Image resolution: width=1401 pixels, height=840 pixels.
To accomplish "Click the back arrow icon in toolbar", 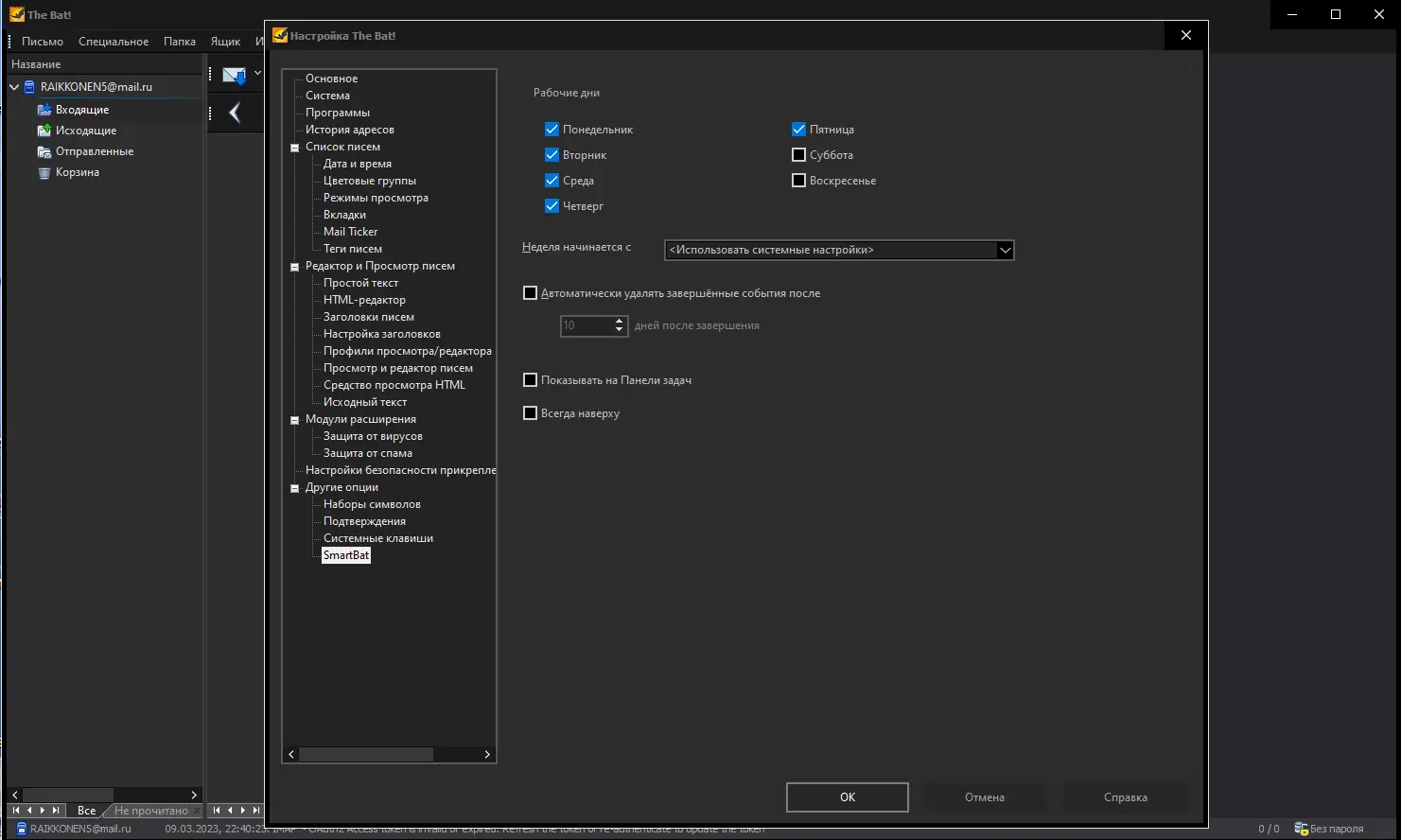I will tap(235, 114).
